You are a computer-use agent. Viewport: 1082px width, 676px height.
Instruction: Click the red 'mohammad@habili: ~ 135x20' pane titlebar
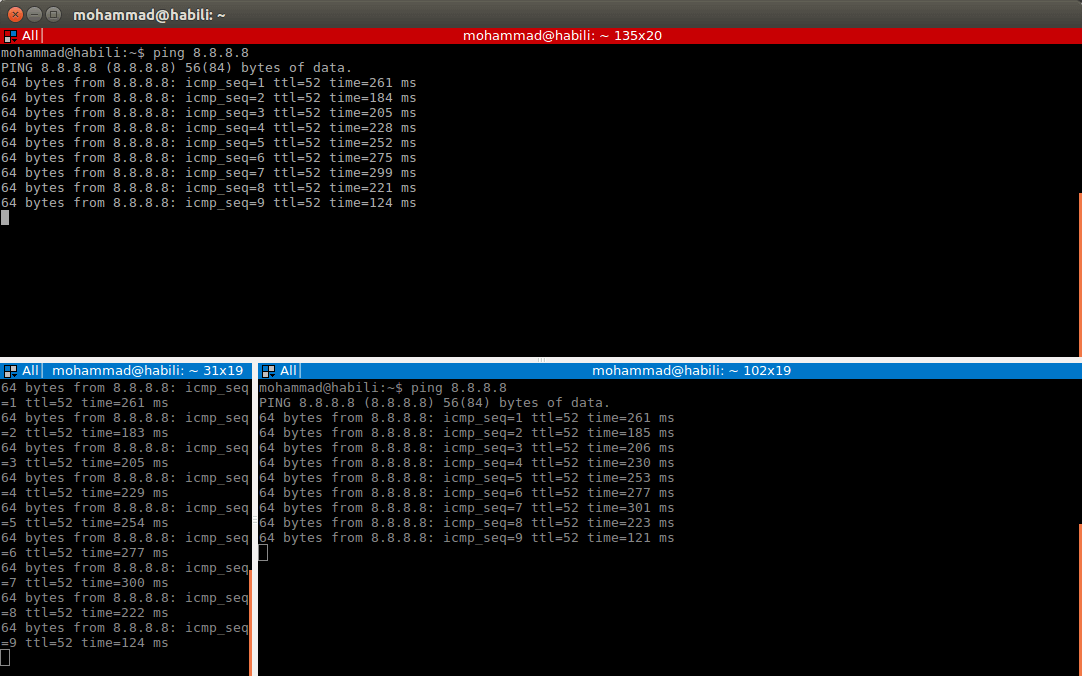click(562, 35)
